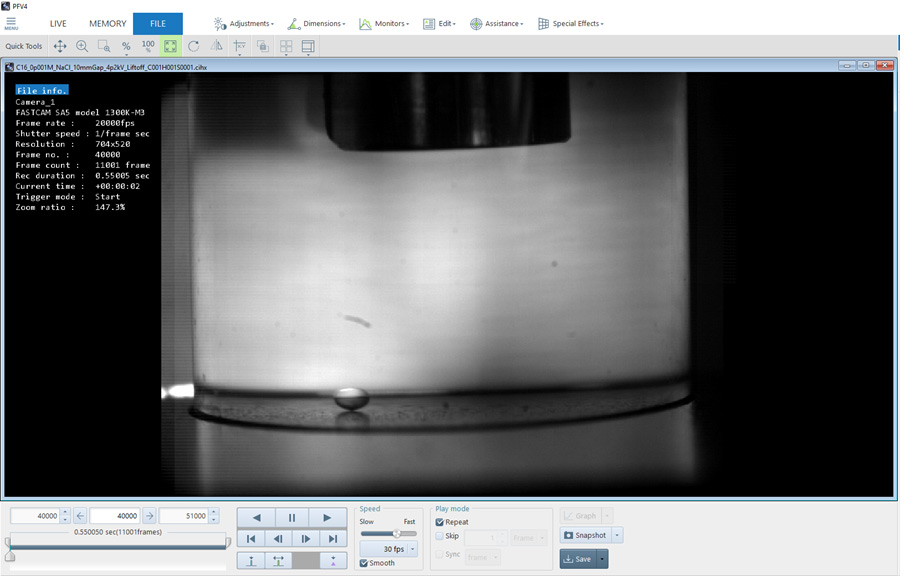Screen dimensions: 904x579
Task: Disable the Smooth checkbox
Action: pyautogui.click(x=364, y=563)
